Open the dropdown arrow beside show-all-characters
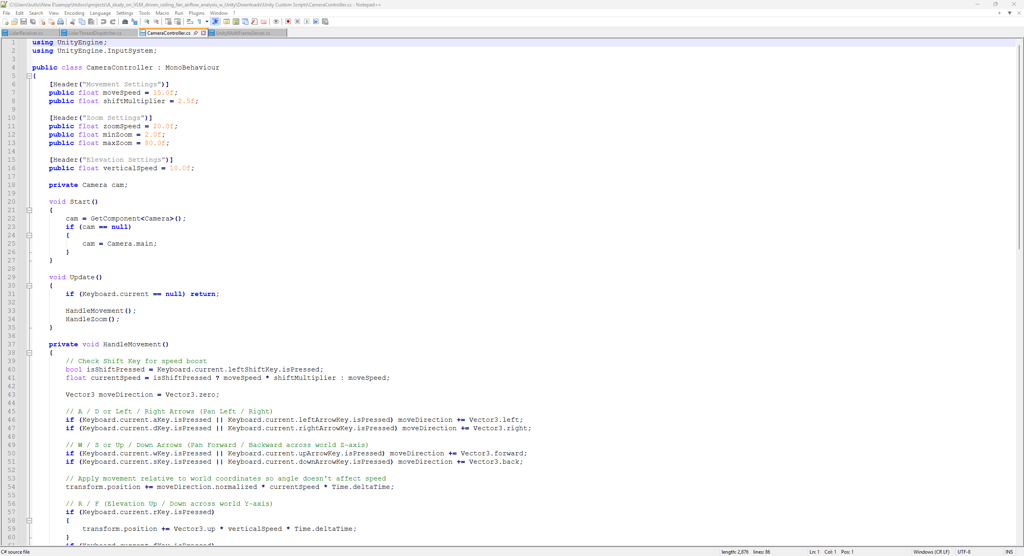1024x556 pixels. (x=207, y=22)
